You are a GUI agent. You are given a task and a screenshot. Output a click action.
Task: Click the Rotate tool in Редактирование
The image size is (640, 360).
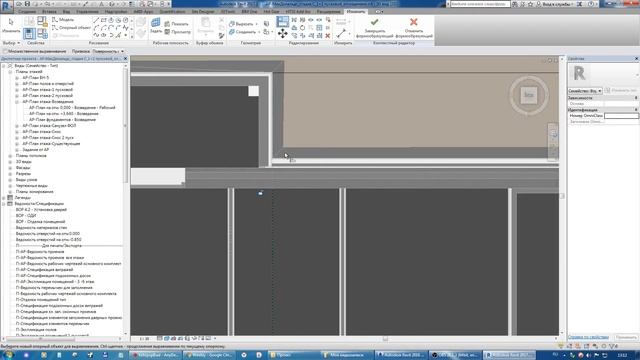coord(302,28)
